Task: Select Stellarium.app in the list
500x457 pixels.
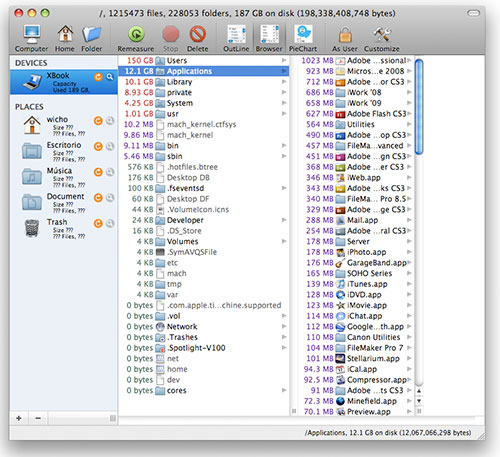Action: click(356, 358)
